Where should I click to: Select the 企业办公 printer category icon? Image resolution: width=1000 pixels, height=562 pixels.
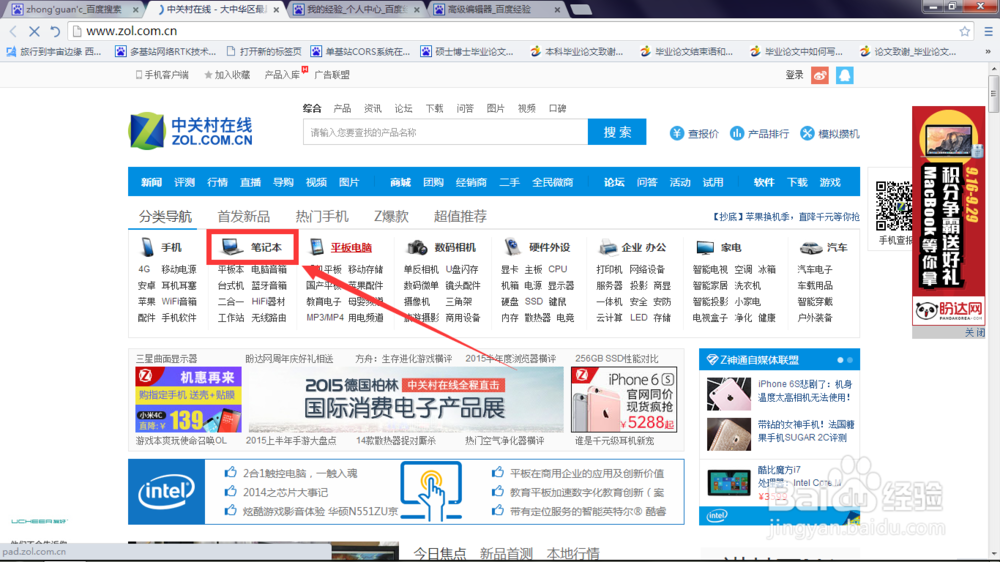(608, 247)
